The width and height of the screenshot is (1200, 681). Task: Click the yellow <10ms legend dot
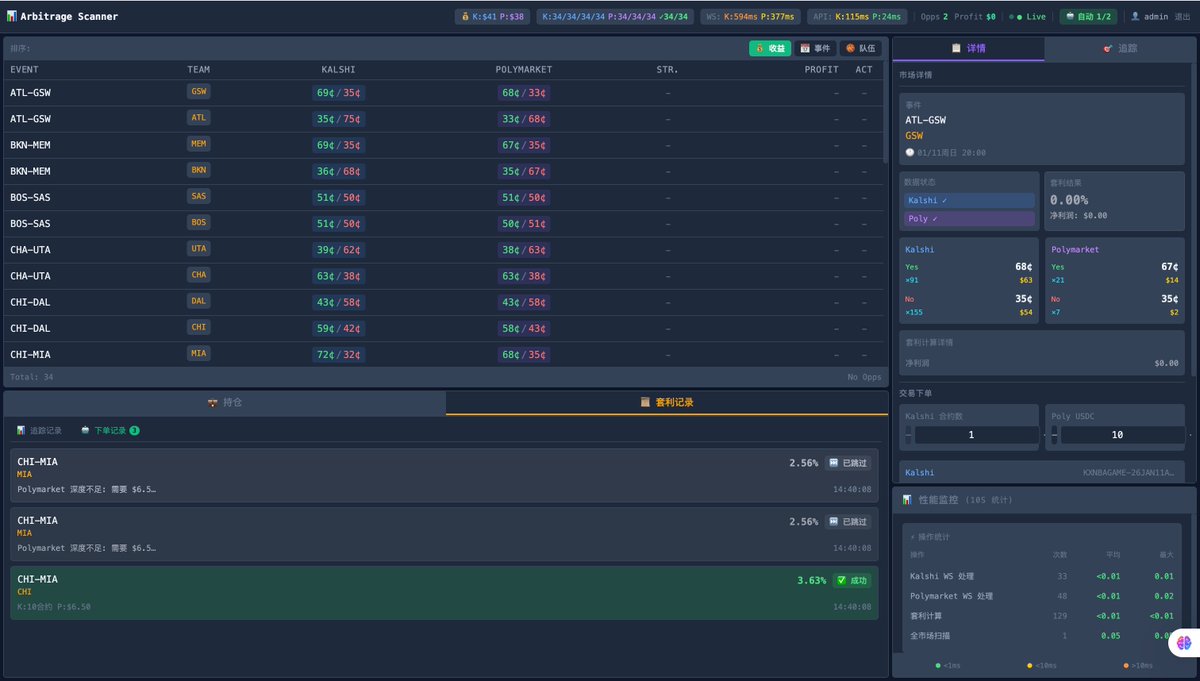tap(1030, 665)
